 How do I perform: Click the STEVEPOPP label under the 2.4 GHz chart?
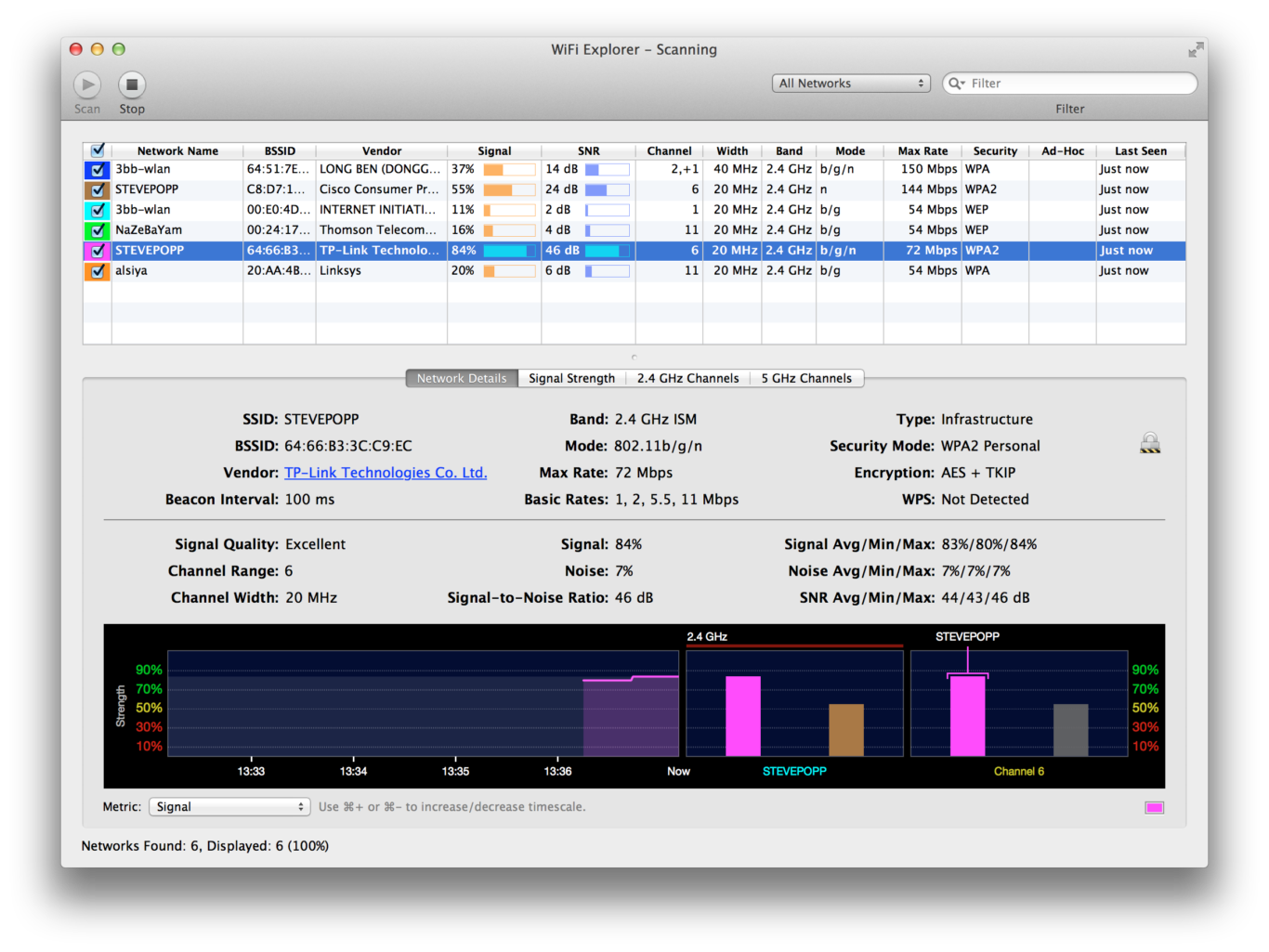point(794,771)
